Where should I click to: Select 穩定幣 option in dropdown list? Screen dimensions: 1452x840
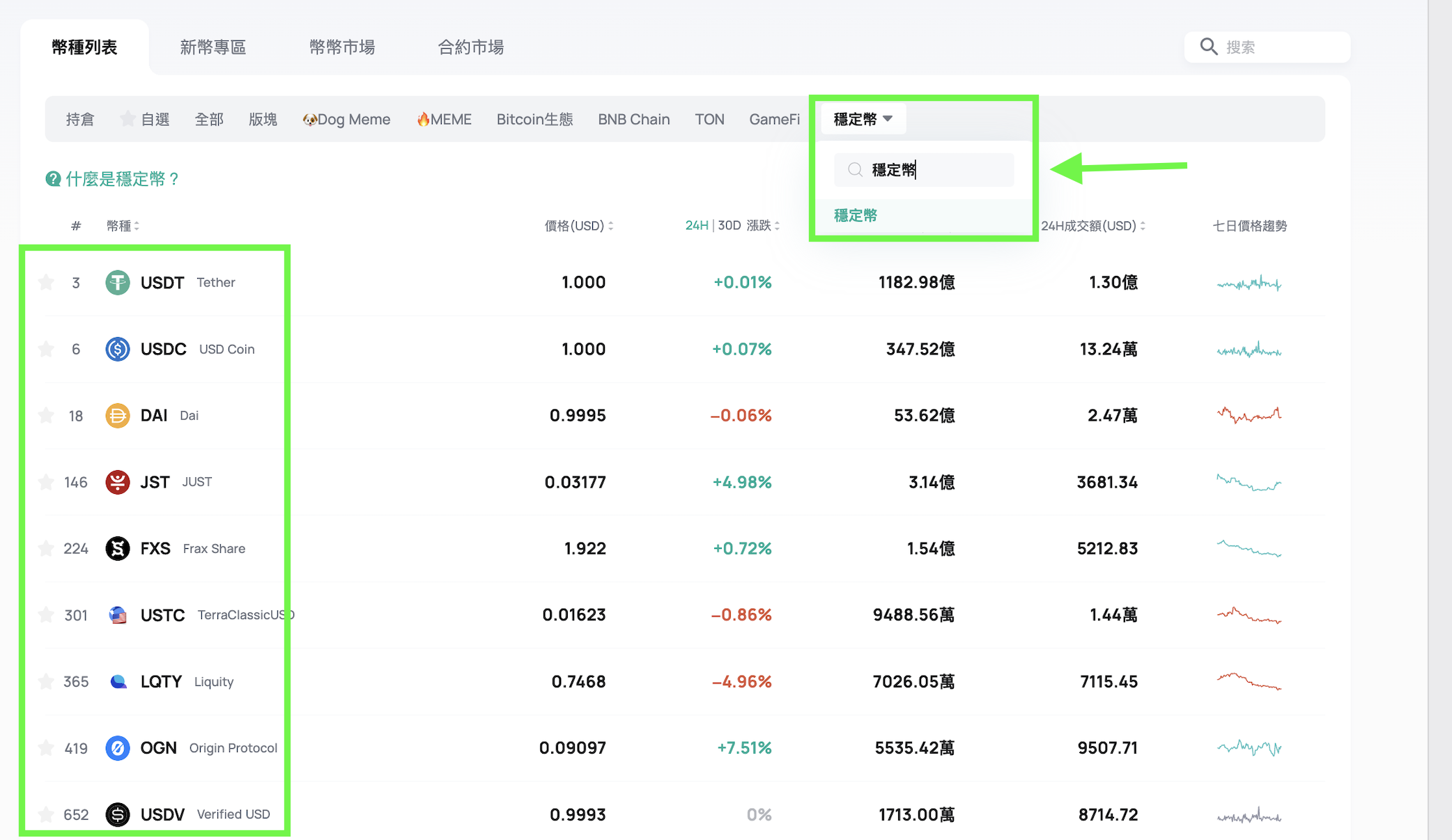tap(856, 215)
